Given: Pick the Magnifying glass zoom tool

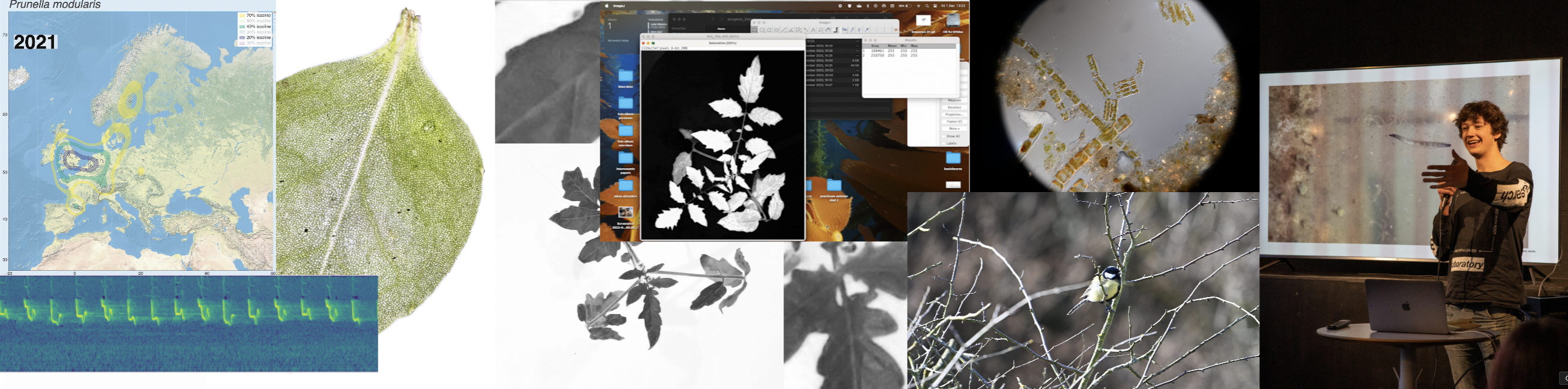Looking at the screenshot, I should click(821, 30).
